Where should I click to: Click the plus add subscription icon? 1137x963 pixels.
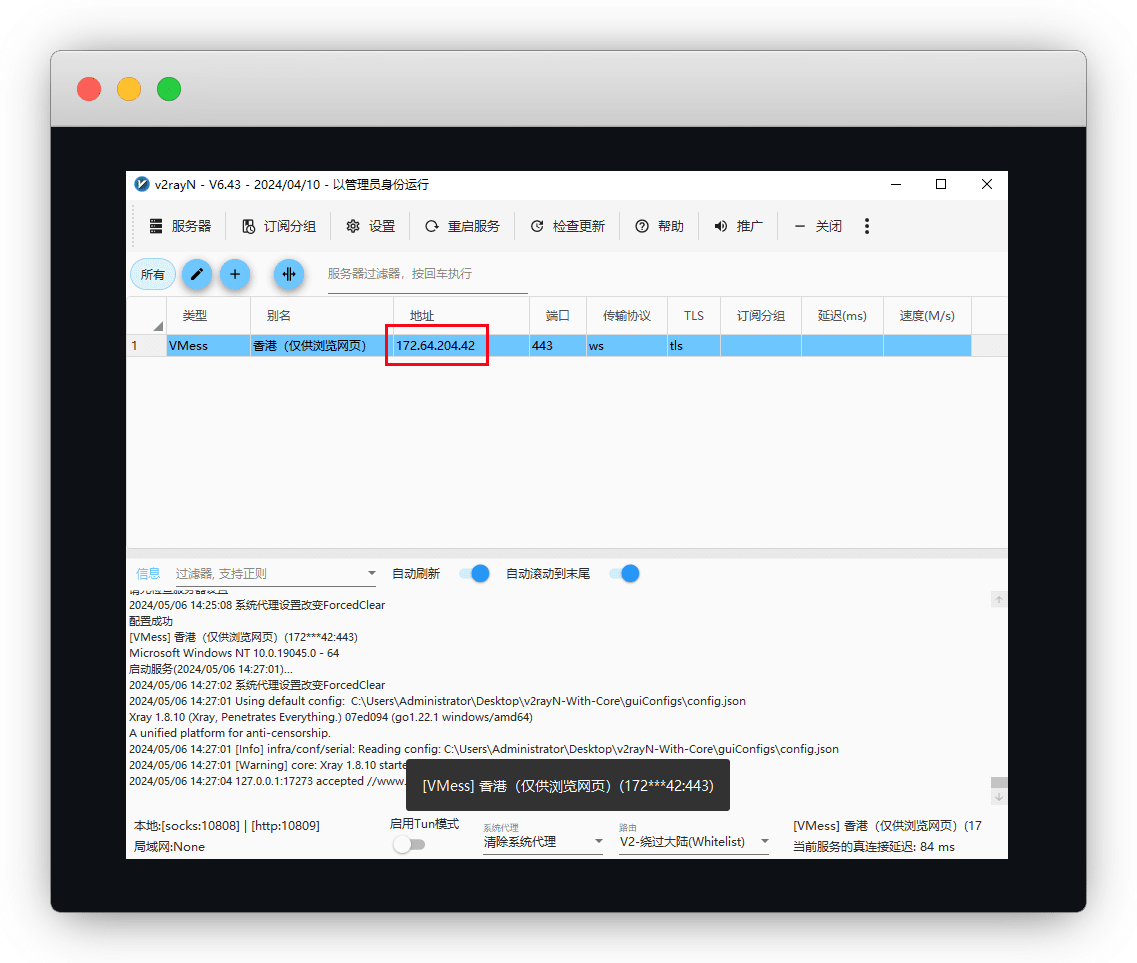235,274
